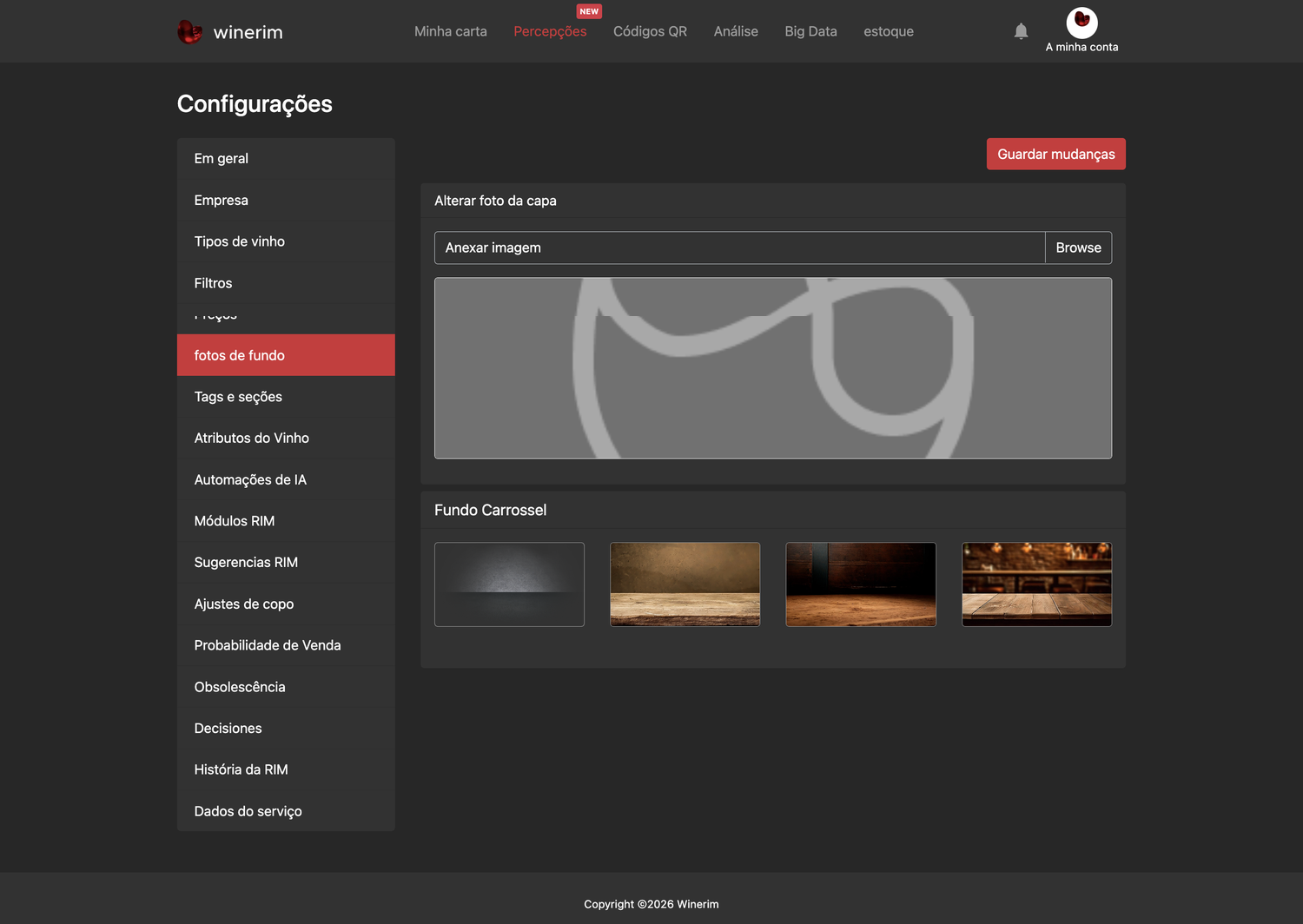Choose the brown wall wooden table background

click(x=685, y=584)
